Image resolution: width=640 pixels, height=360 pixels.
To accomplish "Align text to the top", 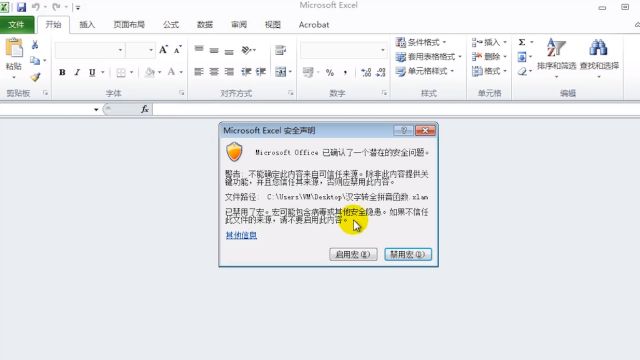I will click(x=199, y=50).
